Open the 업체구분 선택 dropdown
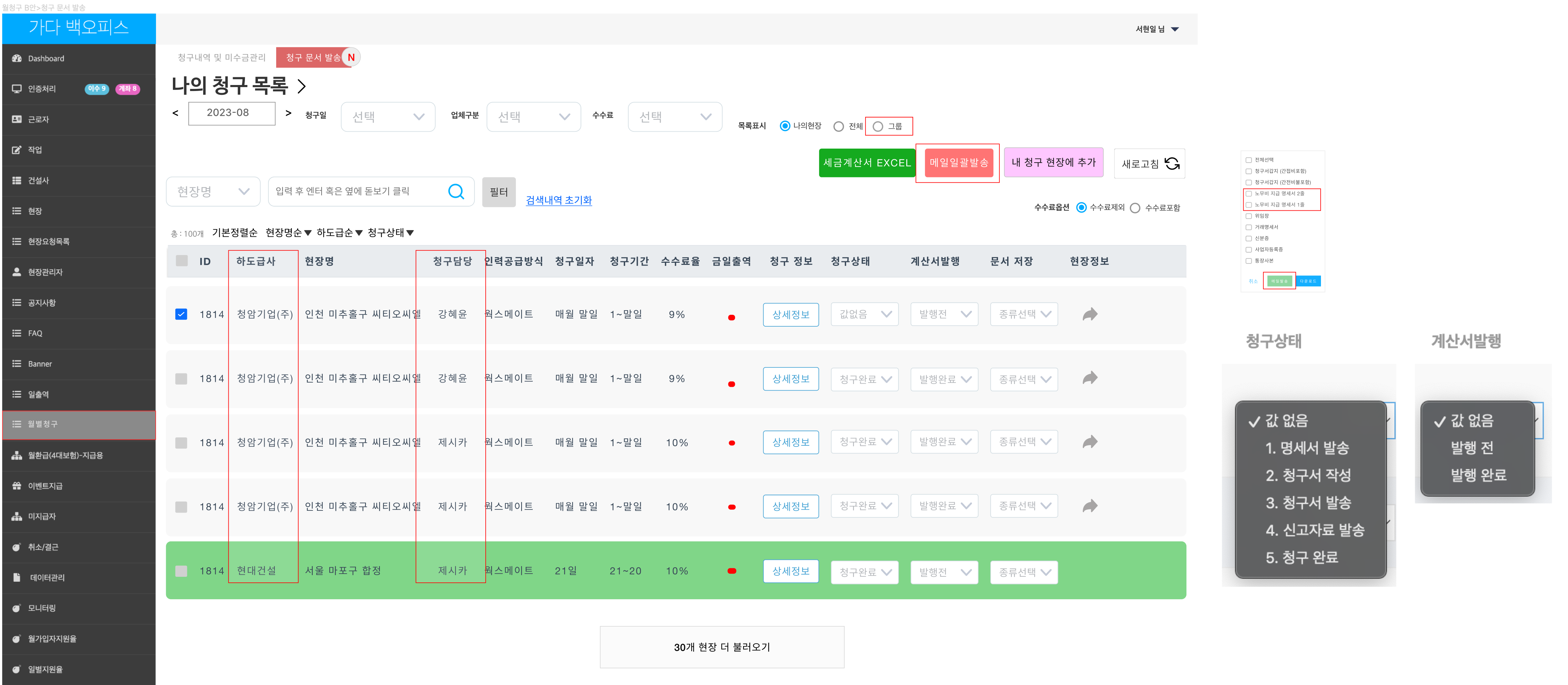 [534, 117]
